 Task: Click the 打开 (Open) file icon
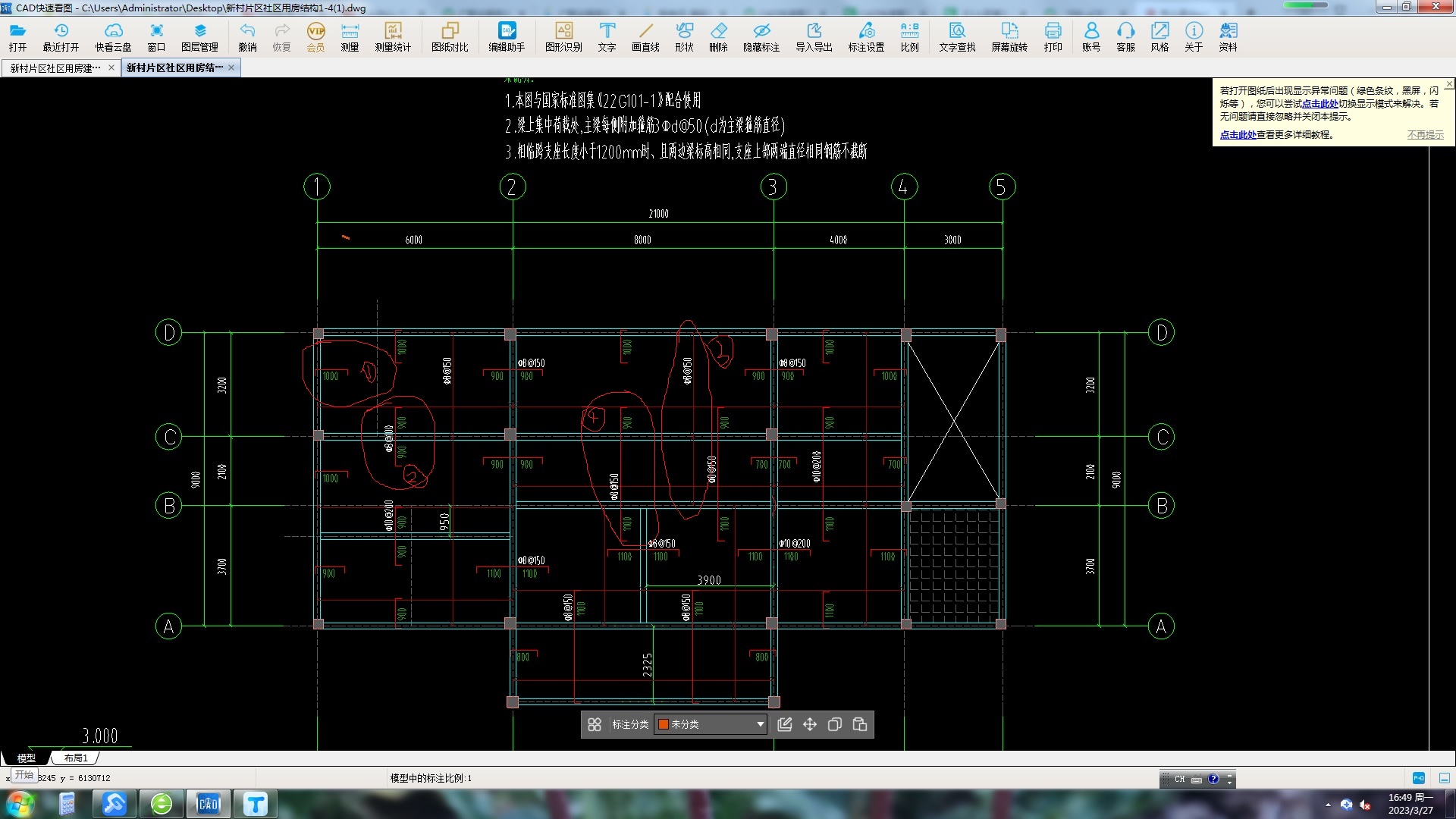point(17,36)
